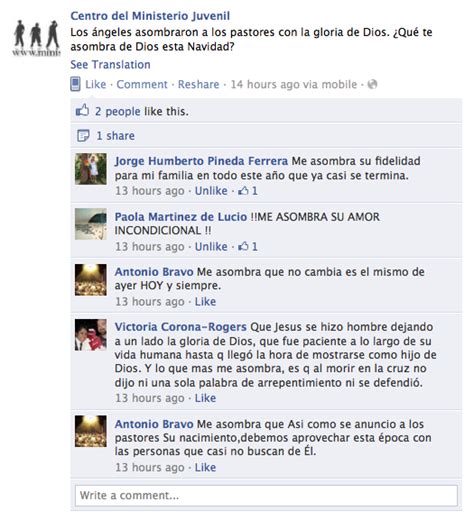The width and height of the screenshot is (474, 520).
Task: Show the list of 2 people who like this
Action: click(118, 111)
